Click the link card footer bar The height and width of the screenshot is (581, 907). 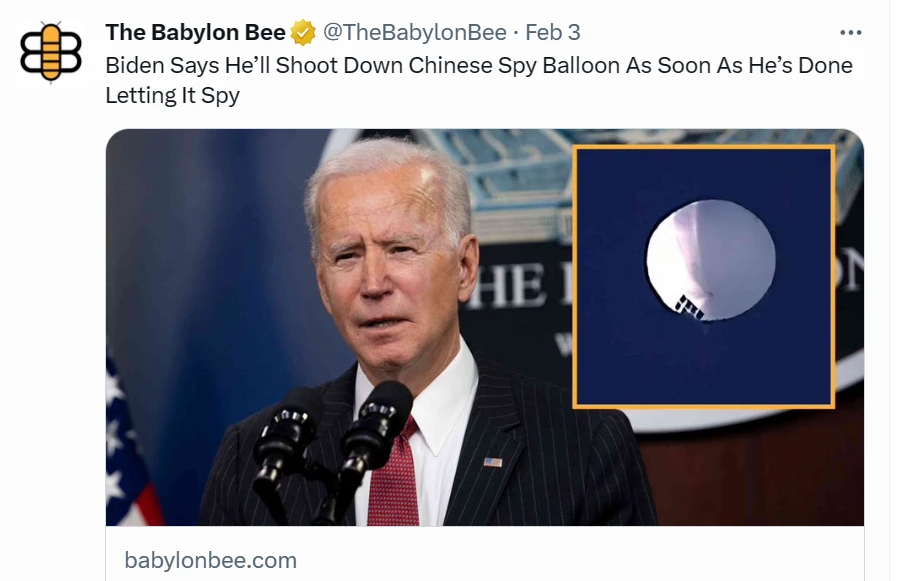485,554
